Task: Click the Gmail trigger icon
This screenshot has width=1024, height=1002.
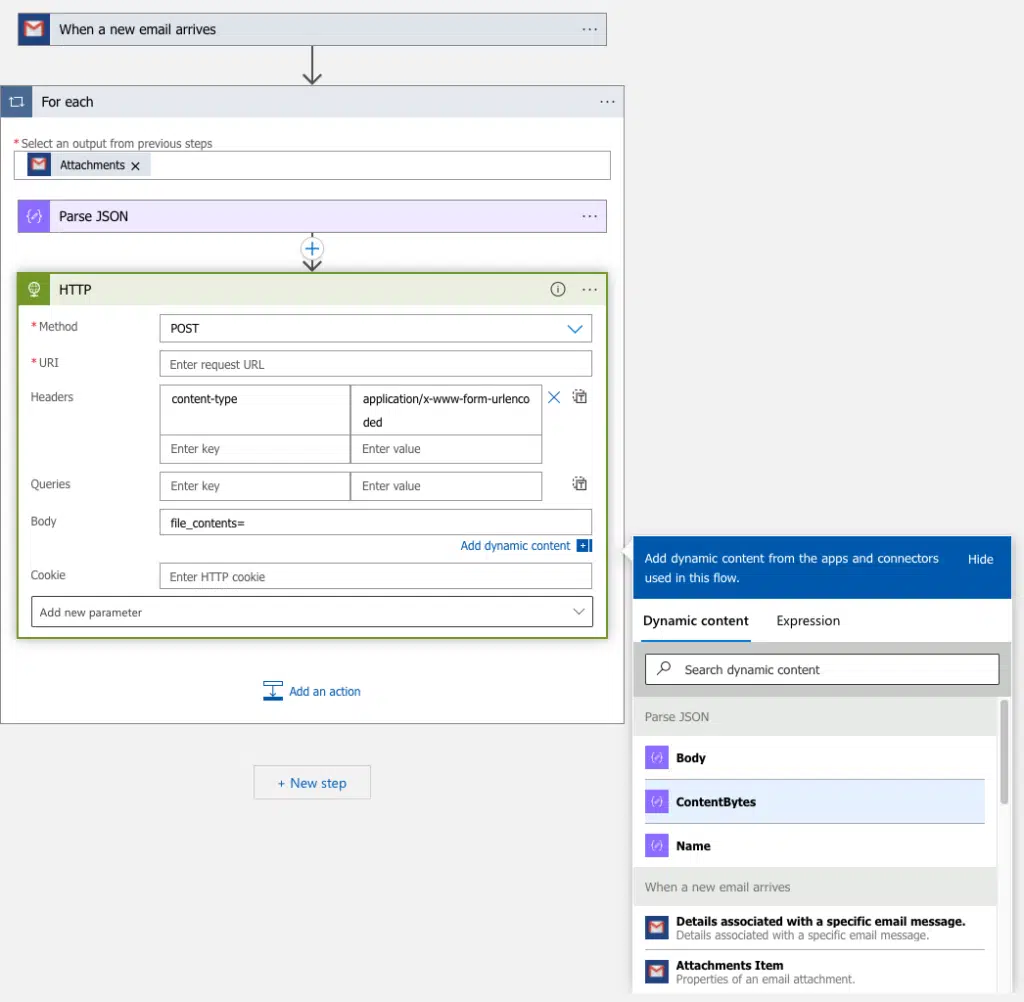Action: (x=34, y=29)
